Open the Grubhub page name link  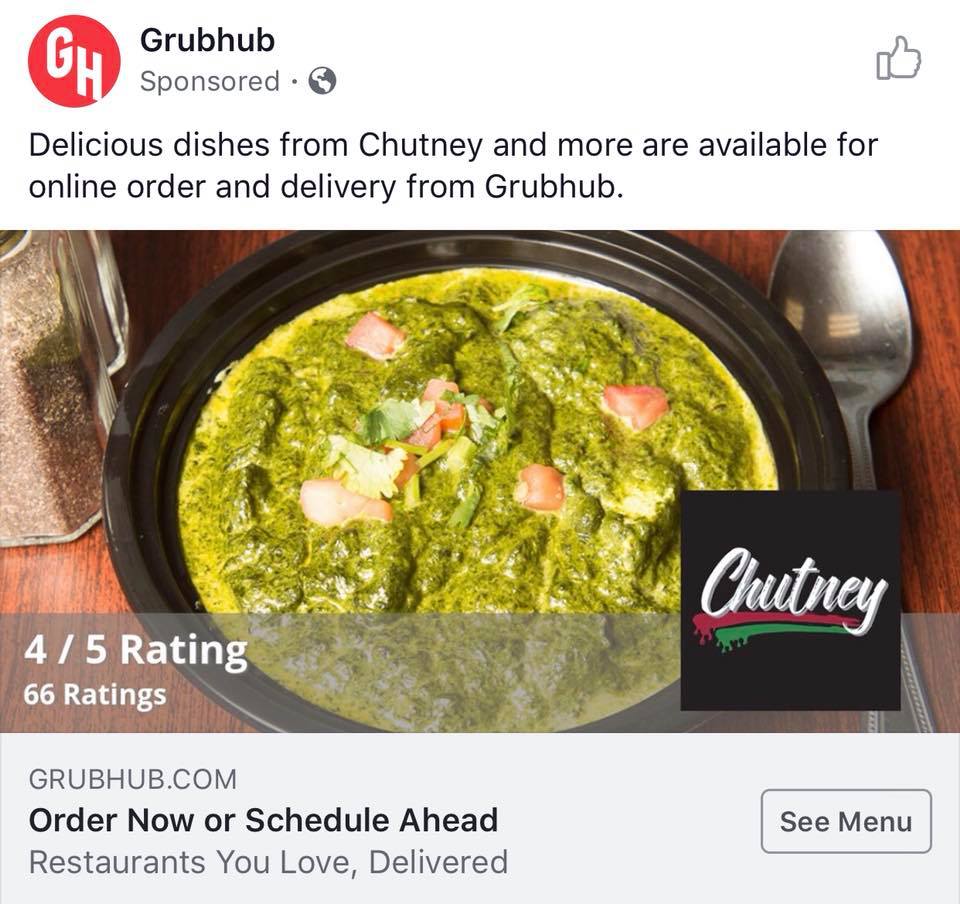(208, 40)
